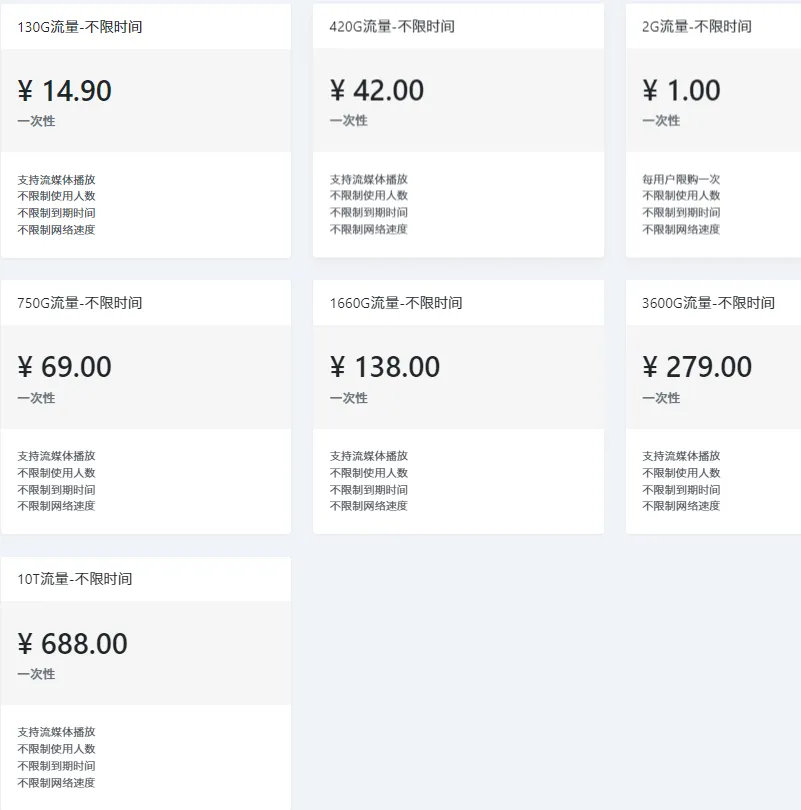This screenshot has width=801, height=810.
Task: Click 不限制到期时间 in the 10T plan
Action: click(56, 766)
